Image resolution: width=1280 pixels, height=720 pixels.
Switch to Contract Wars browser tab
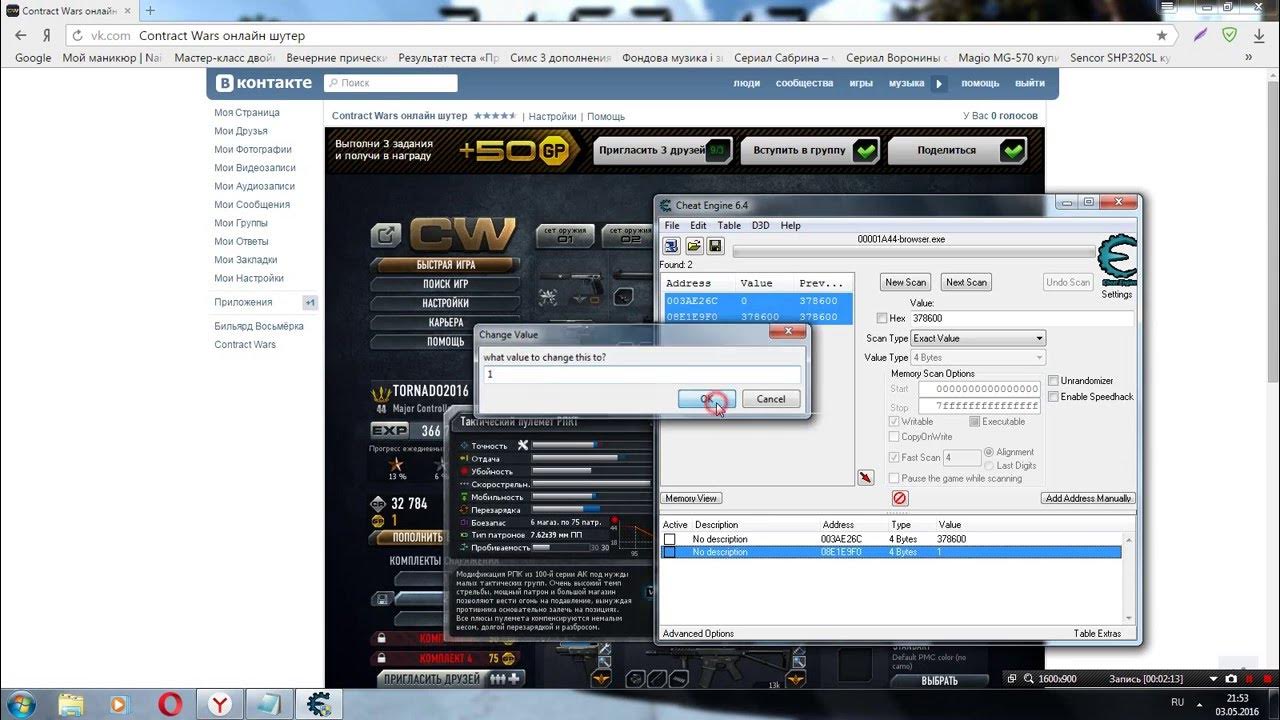tap(68, 11)
